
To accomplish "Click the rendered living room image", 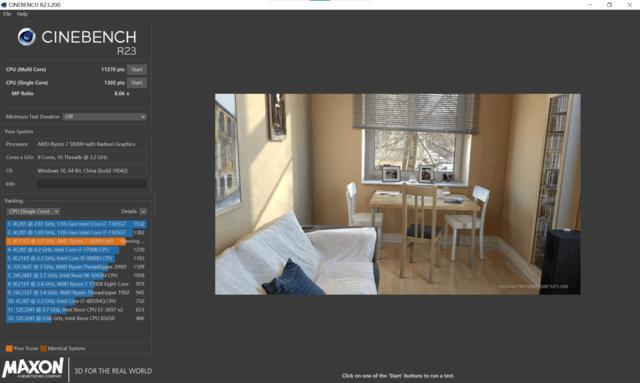I will (x=398, y=194).
